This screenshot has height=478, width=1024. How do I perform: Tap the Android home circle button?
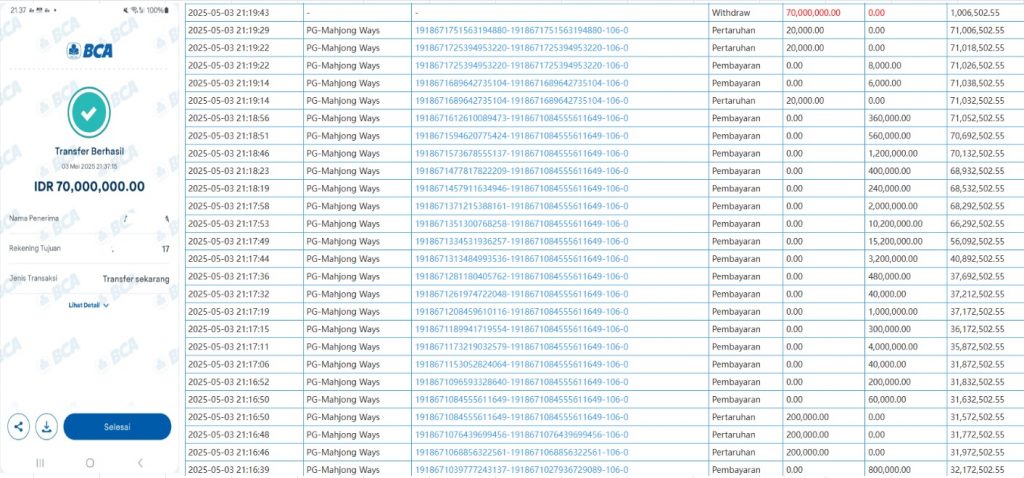coord(90,463)
